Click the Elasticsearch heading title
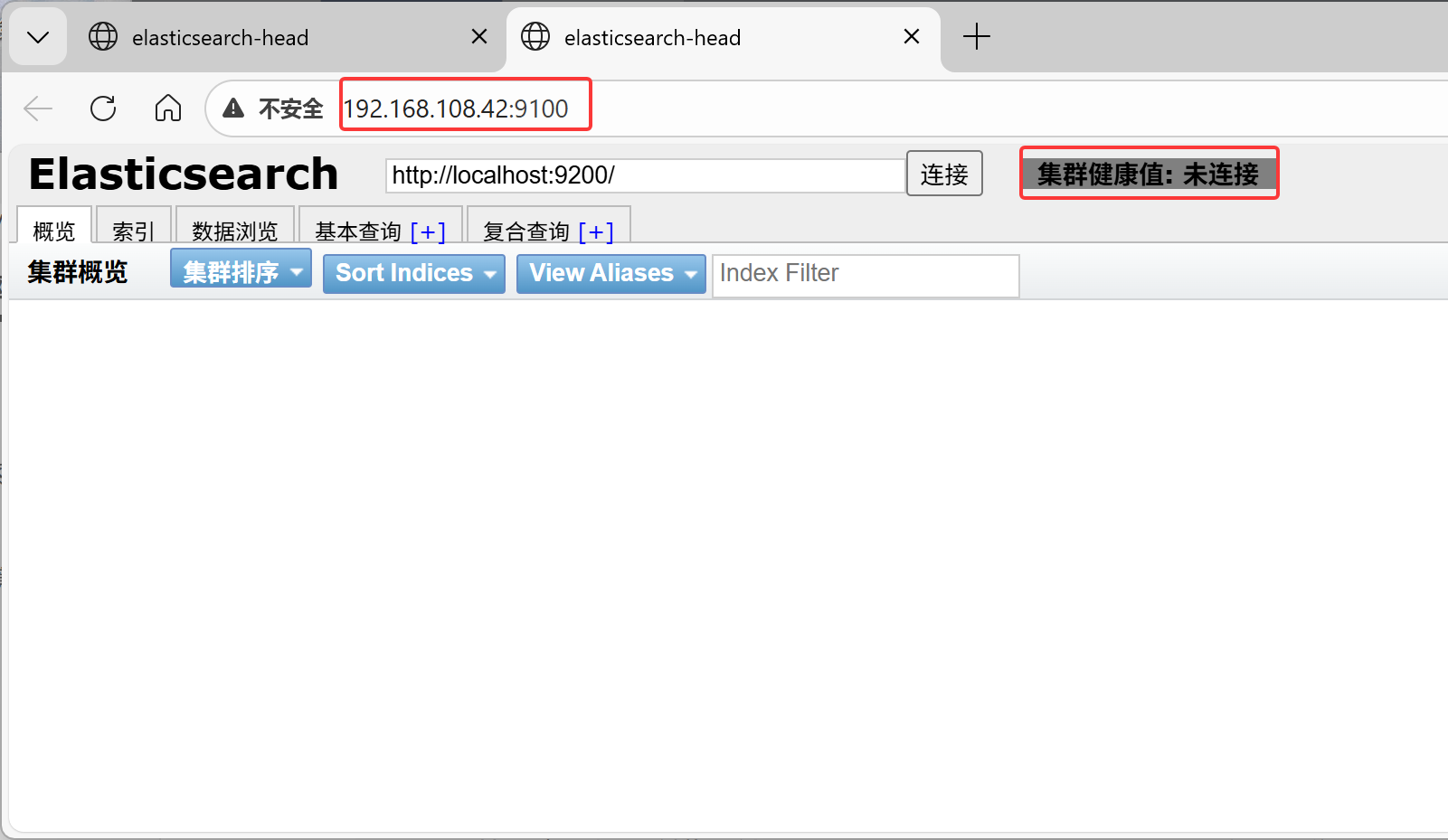This screenshot has height=840, width=1448. 184,174
